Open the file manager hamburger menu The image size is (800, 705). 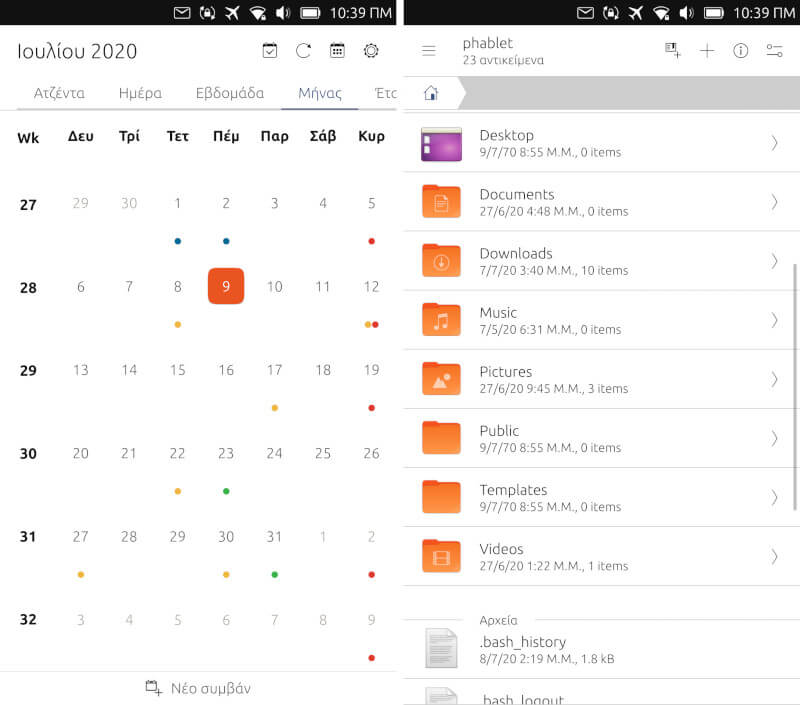click(429, 51)
